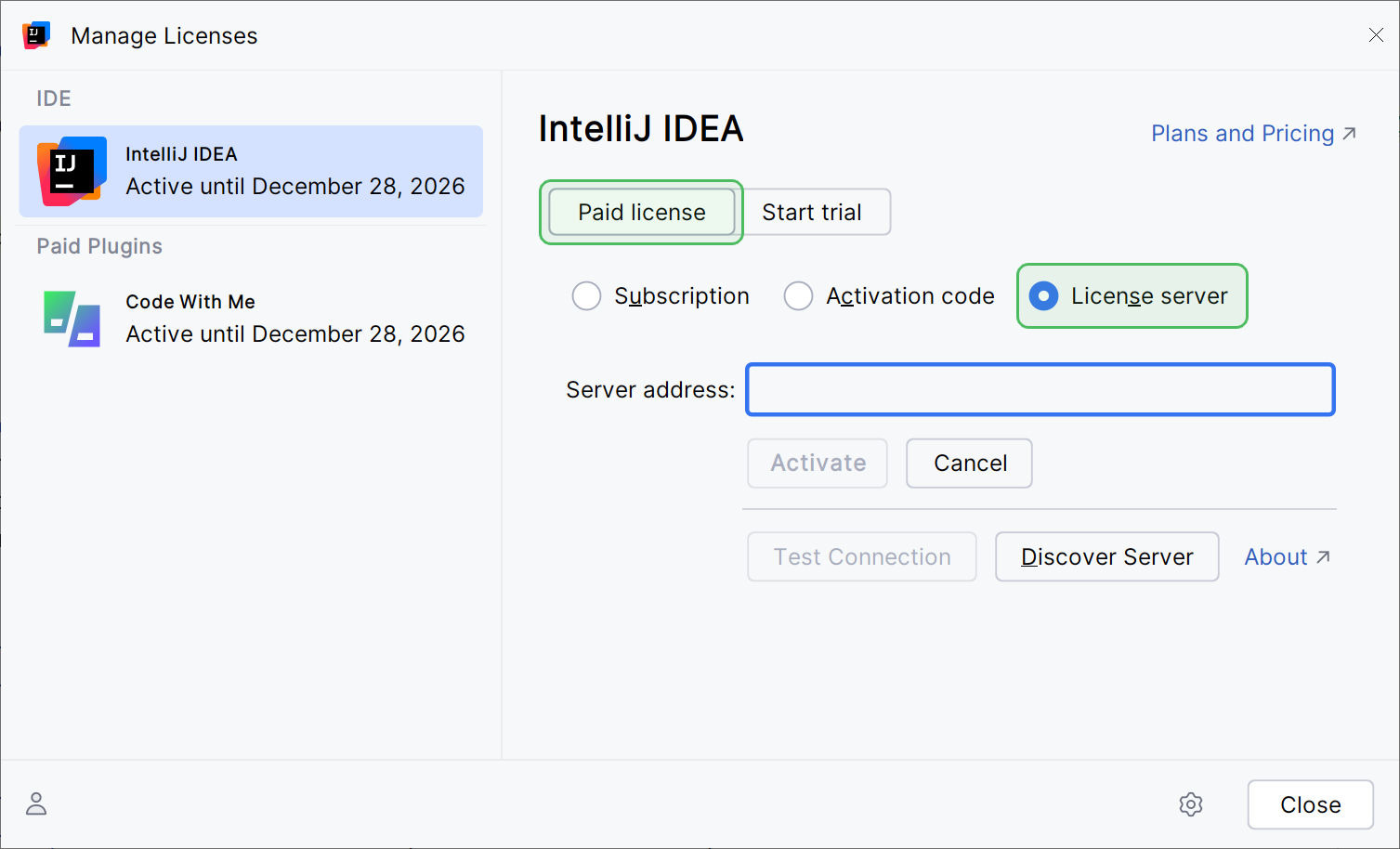Screen dimensions: 1400x849
Task: Click the settings gear near the Close button
Action: pos(1190,804)
